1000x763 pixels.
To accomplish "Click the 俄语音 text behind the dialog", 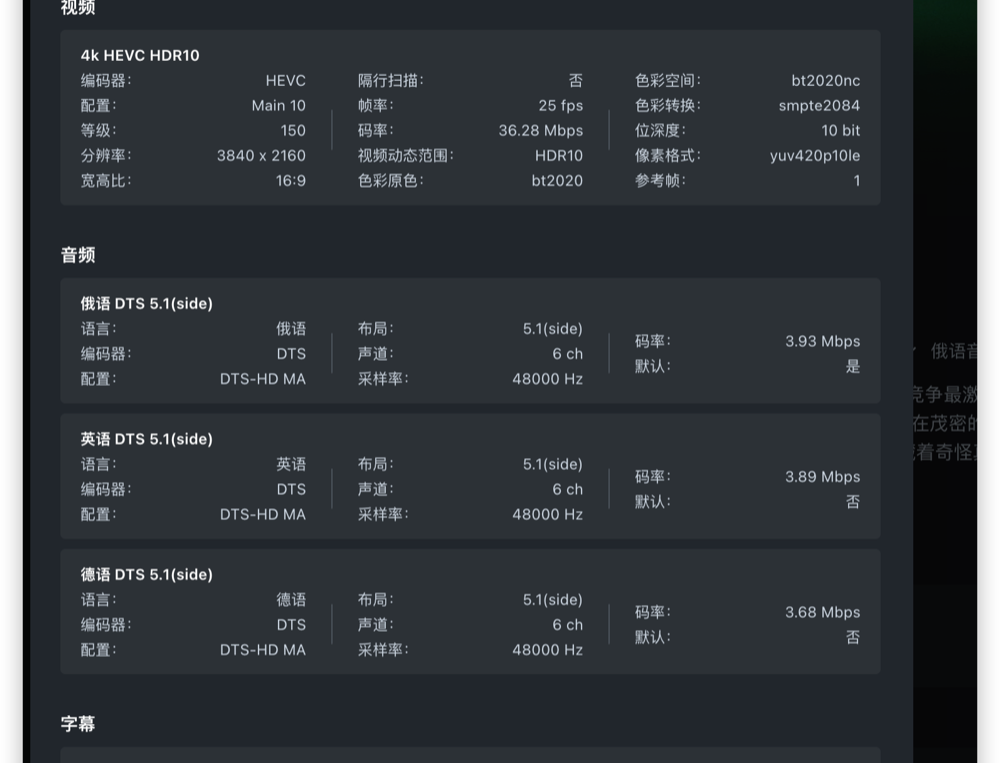I will [x=953, y=351].
